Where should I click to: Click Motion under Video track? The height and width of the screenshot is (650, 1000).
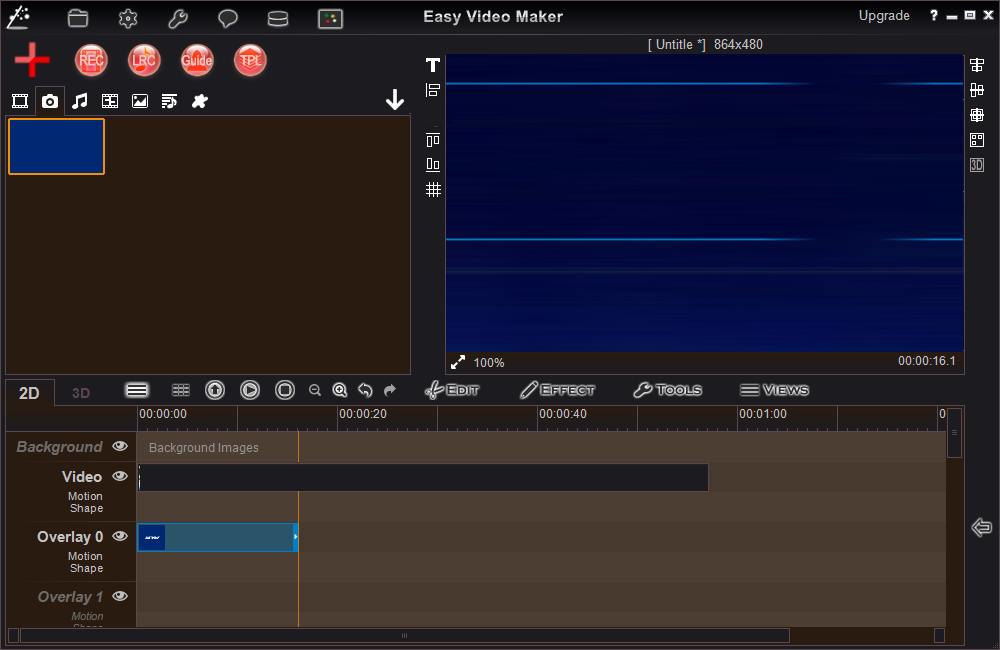85,496
